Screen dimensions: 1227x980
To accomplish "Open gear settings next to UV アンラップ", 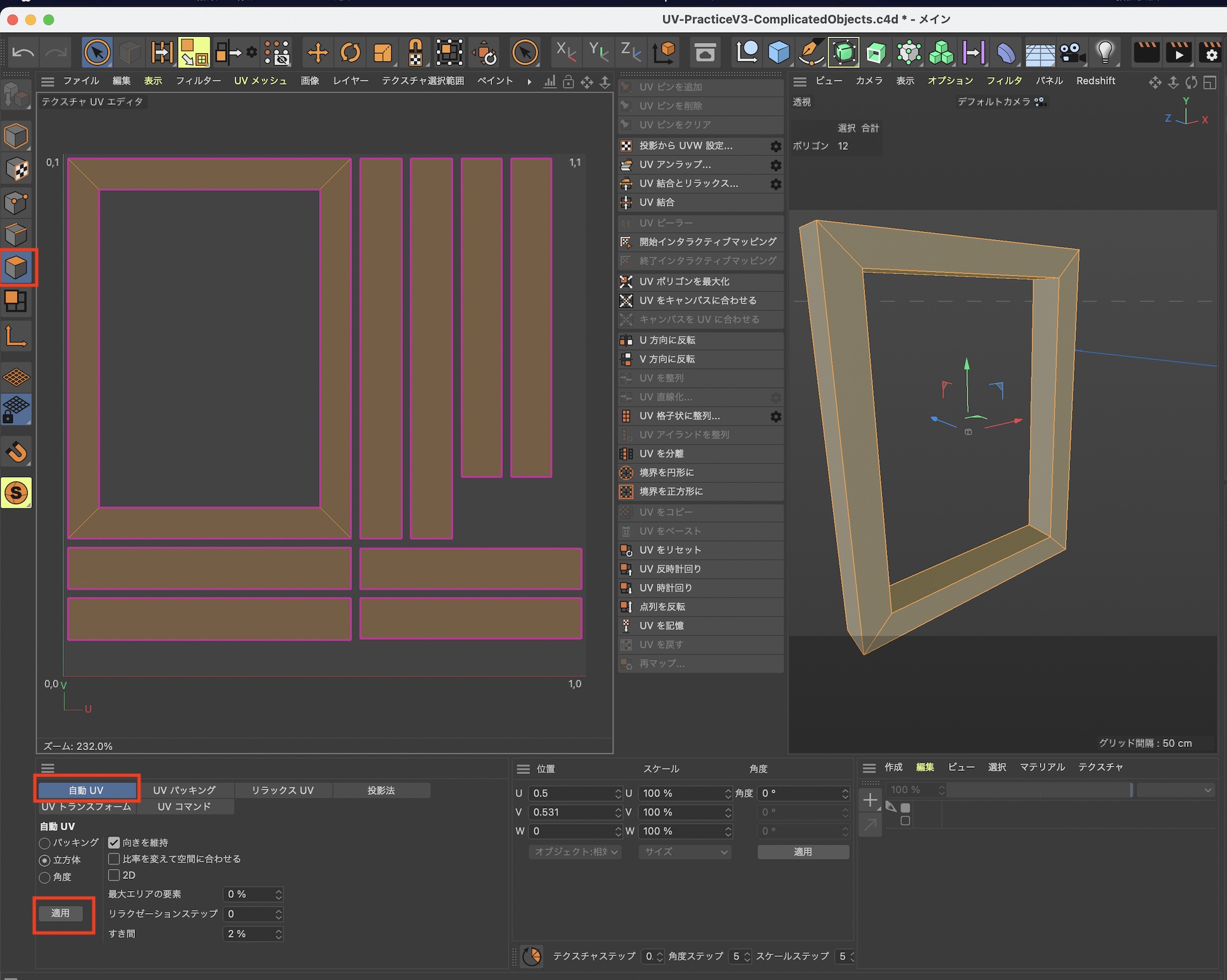I will pyautogui.click(x=775, y=165).
